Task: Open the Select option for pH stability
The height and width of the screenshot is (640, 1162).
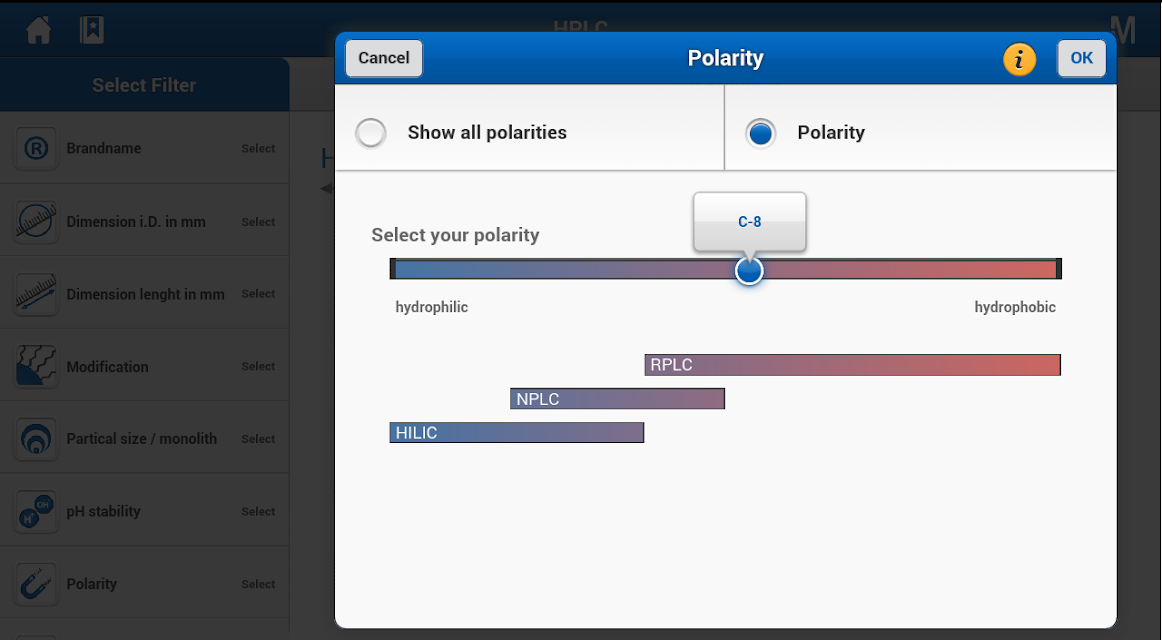Action: [258, 512]
